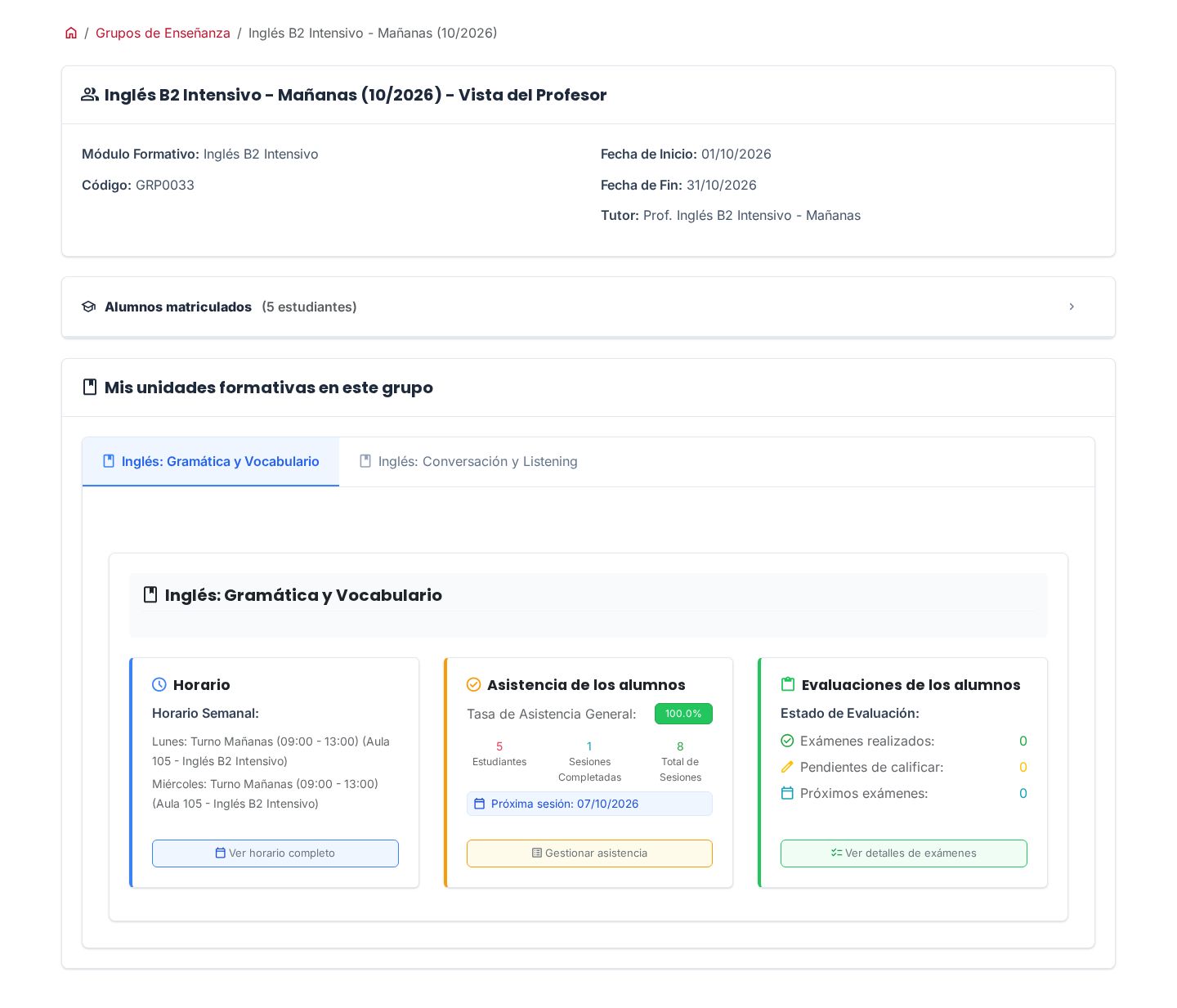Switch to Inglés: Conversación y Listening tab
The height and width of the screenshot is (1008, 1177).
coord(468,462)
